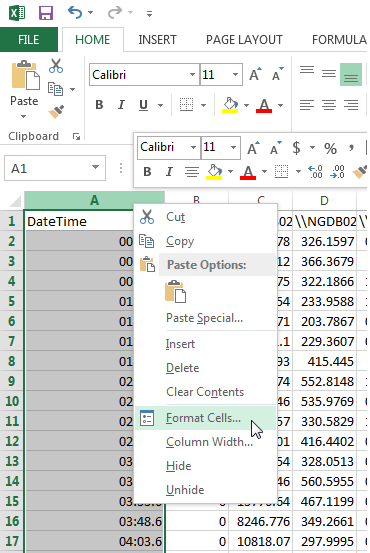Switch to the PAGE LAYOUT tab

(244, 40)
